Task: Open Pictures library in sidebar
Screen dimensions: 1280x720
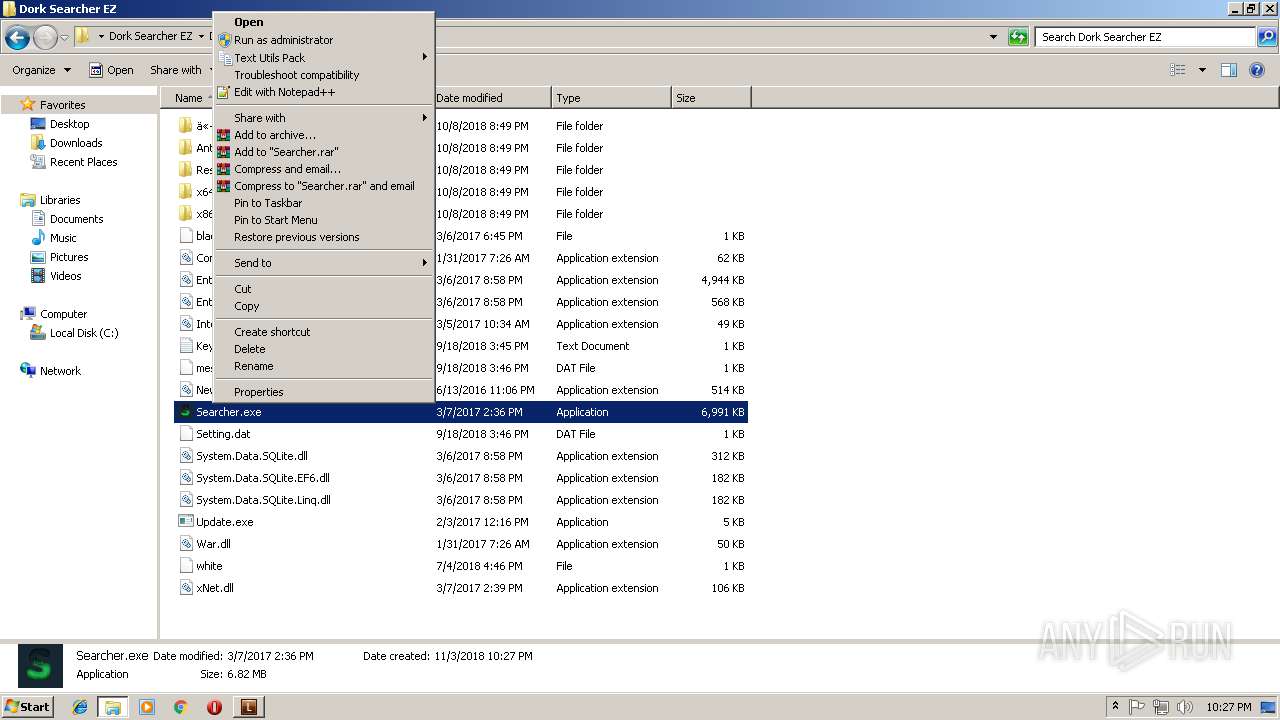Action: click(x=69, y=257)
